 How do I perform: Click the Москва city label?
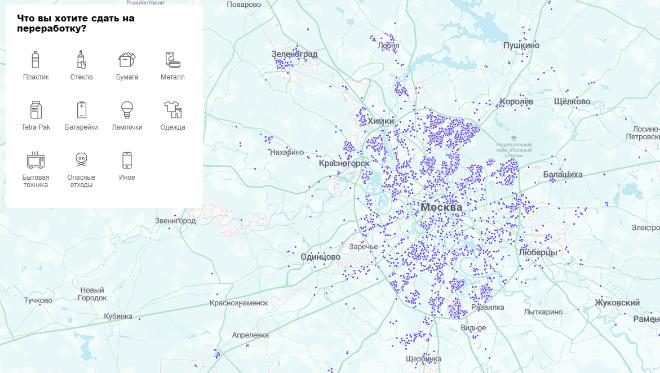point(441,207)
